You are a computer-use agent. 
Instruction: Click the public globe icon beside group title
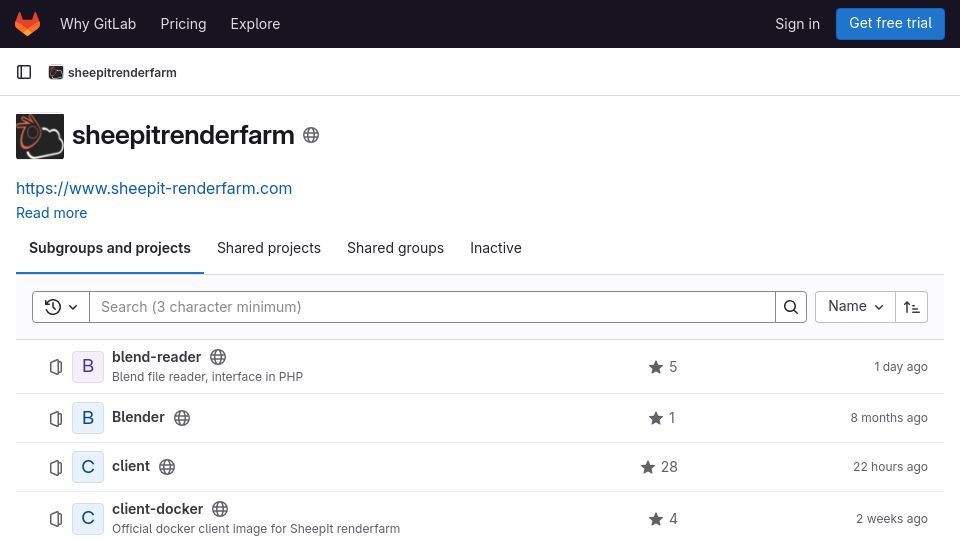311,135
